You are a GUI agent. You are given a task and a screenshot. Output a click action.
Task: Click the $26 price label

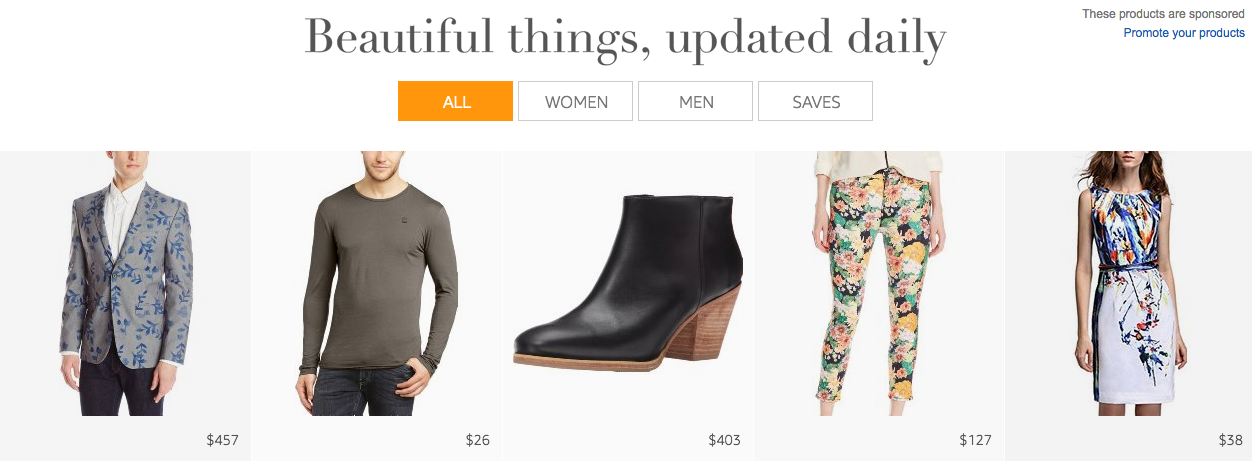477,440
